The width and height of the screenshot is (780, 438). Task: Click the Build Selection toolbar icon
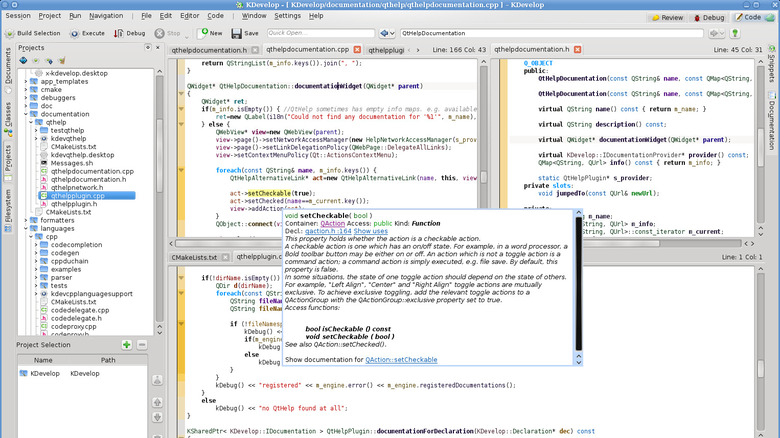click(9, 33)
